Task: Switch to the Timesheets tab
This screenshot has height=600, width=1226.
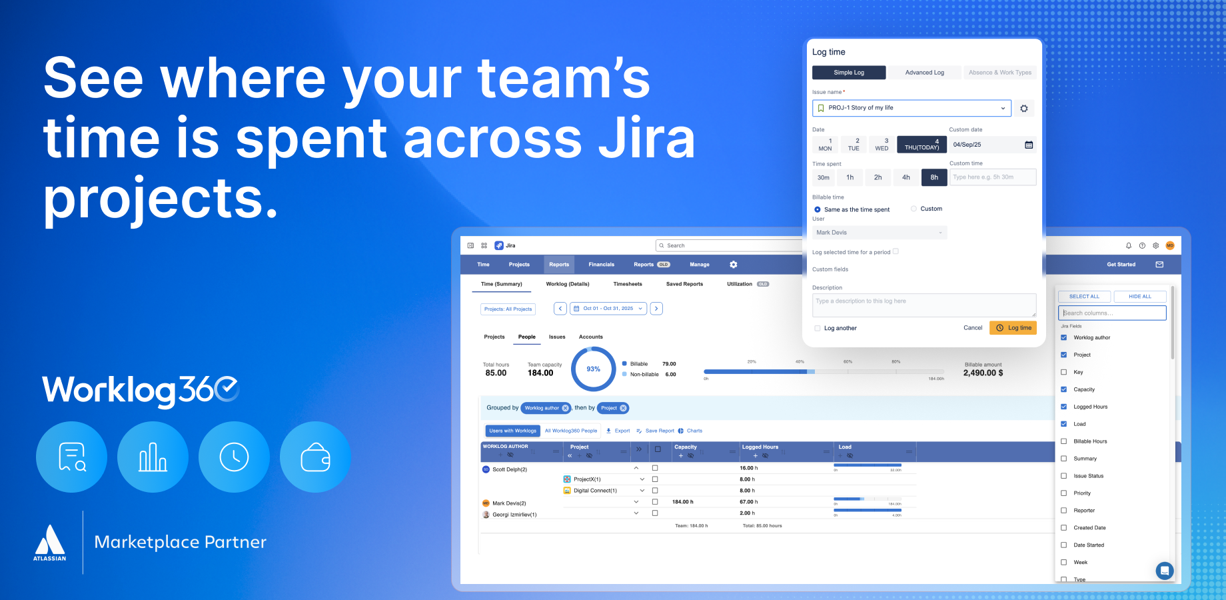Action: click(x=627, y=284)
